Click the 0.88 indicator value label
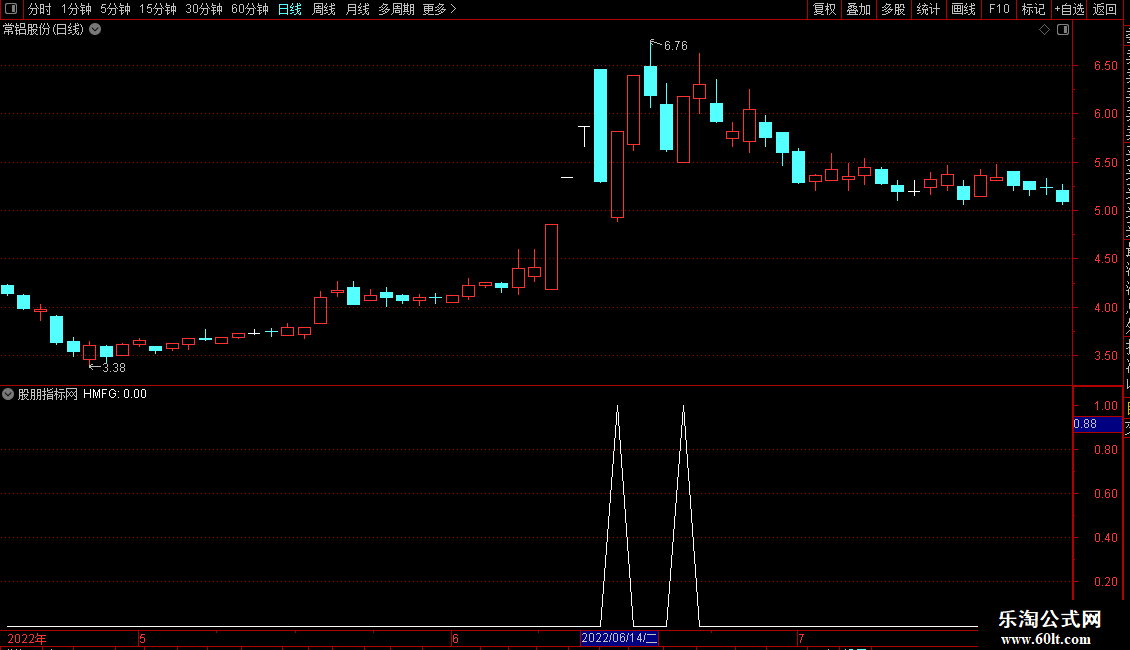This screenshot has width=1130, height=650. pyautogui.click(x=1097, y=424)
